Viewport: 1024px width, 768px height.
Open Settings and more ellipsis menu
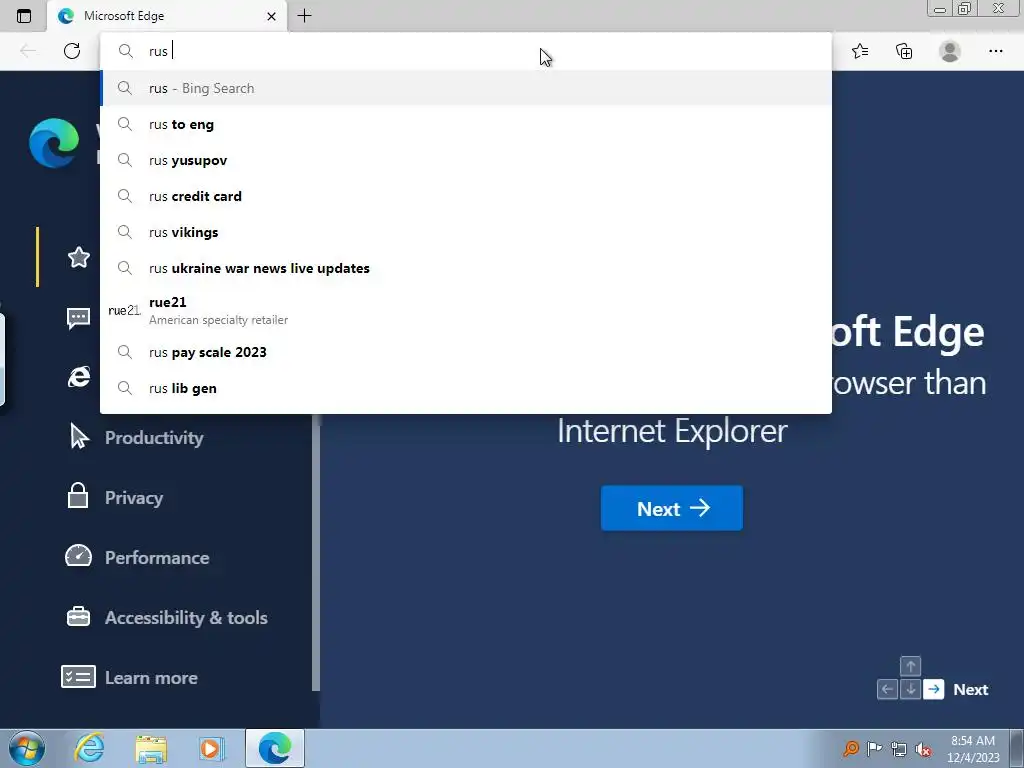click(995, 51)
